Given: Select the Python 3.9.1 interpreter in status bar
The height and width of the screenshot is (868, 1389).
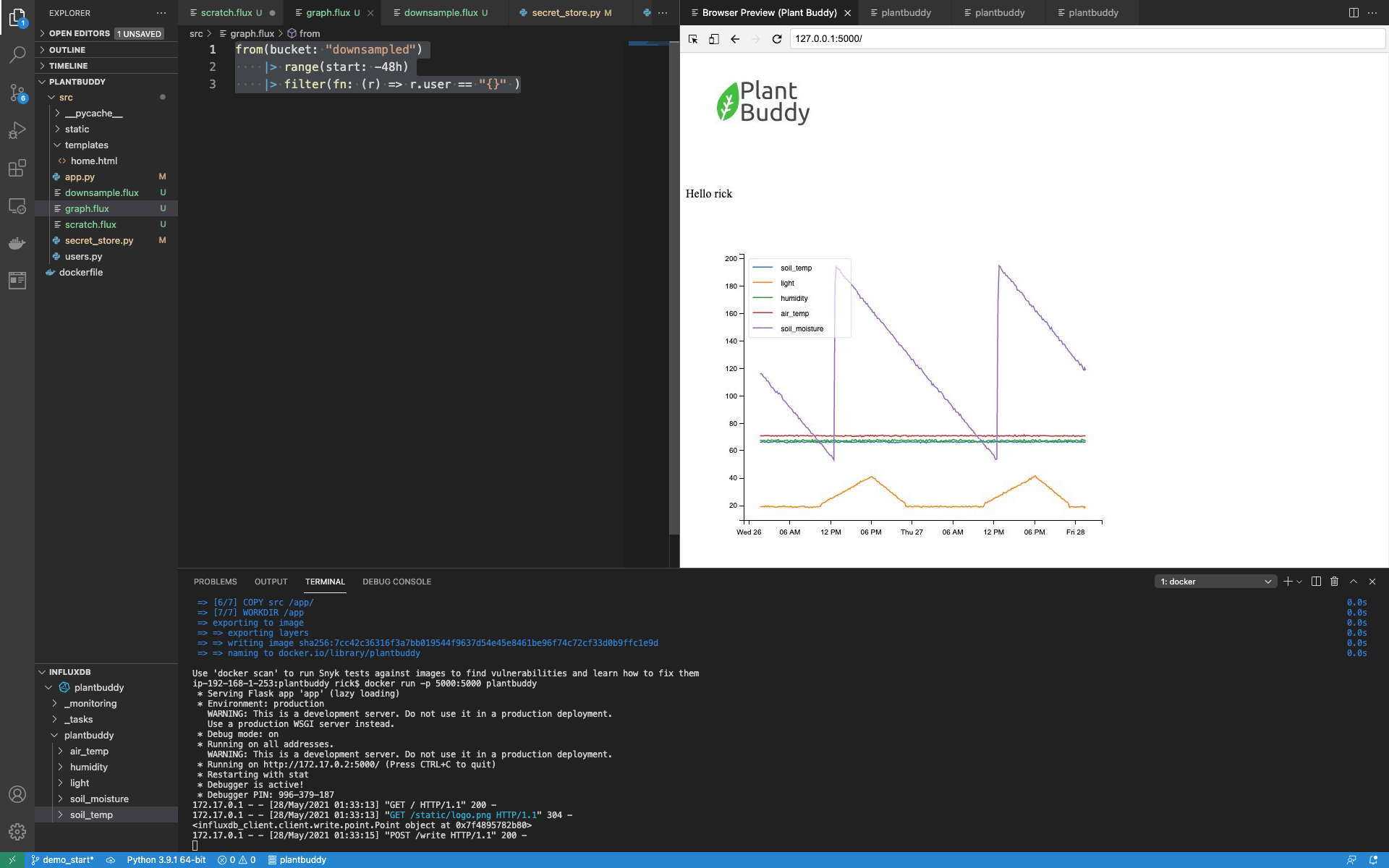Looking at the screenshot, I should tap(165, 859).
